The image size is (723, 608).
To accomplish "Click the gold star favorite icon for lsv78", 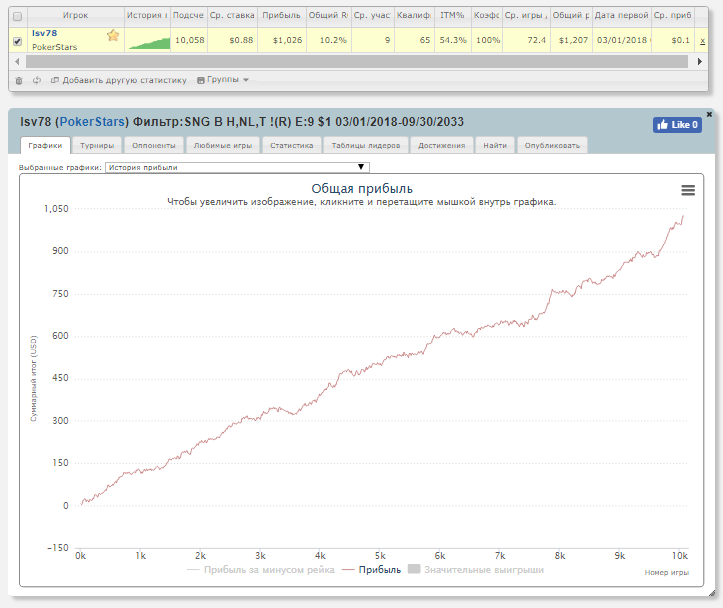I will (113, 35).
